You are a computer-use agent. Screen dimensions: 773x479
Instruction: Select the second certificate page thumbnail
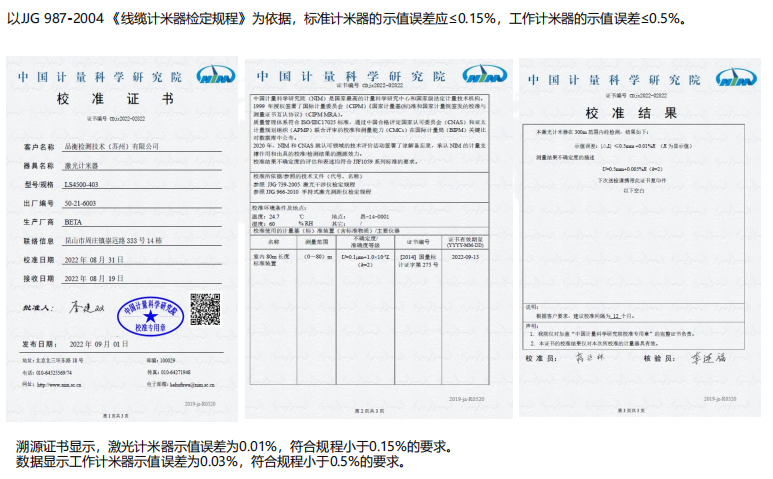pyautogui.click(x=378, y=240)
